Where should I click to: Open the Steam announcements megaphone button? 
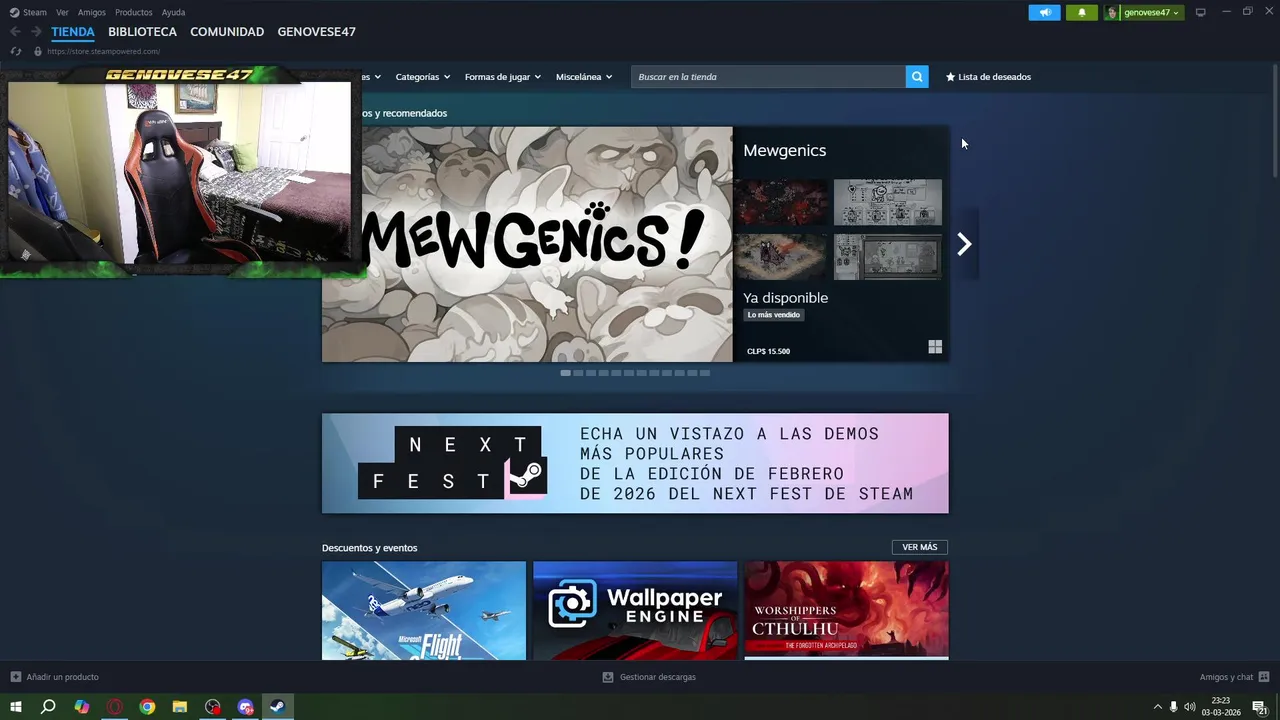1044,13
